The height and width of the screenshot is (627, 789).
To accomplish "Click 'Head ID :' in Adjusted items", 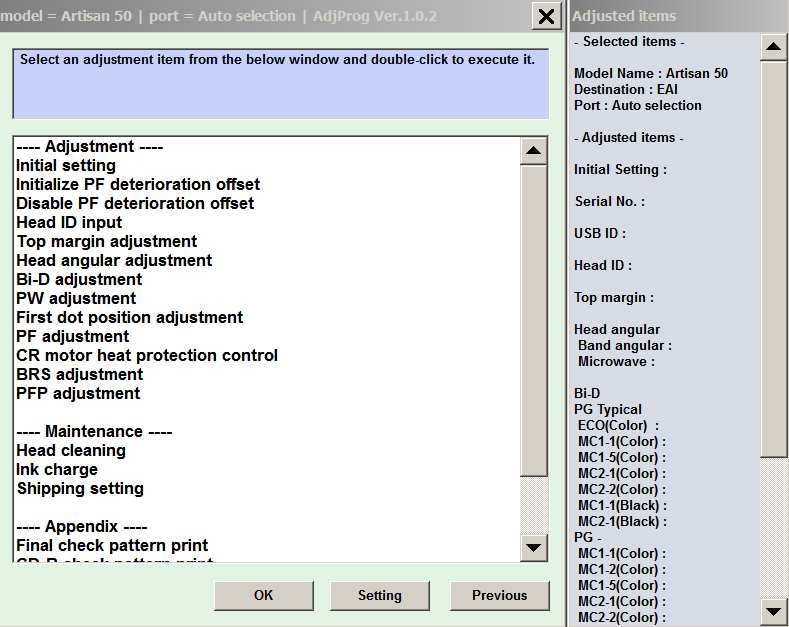I will click(603, 266).
